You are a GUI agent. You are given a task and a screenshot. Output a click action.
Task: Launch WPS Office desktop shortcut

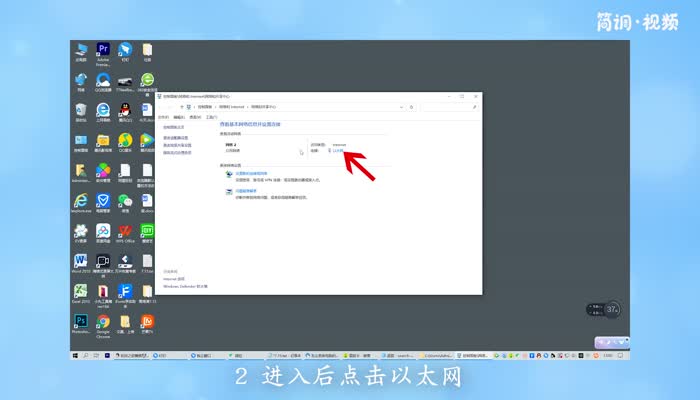click(125, 233)
